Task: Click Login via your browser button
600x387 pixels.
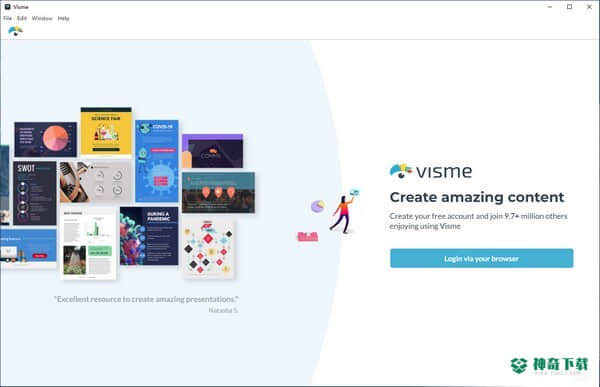Action: 482,258
